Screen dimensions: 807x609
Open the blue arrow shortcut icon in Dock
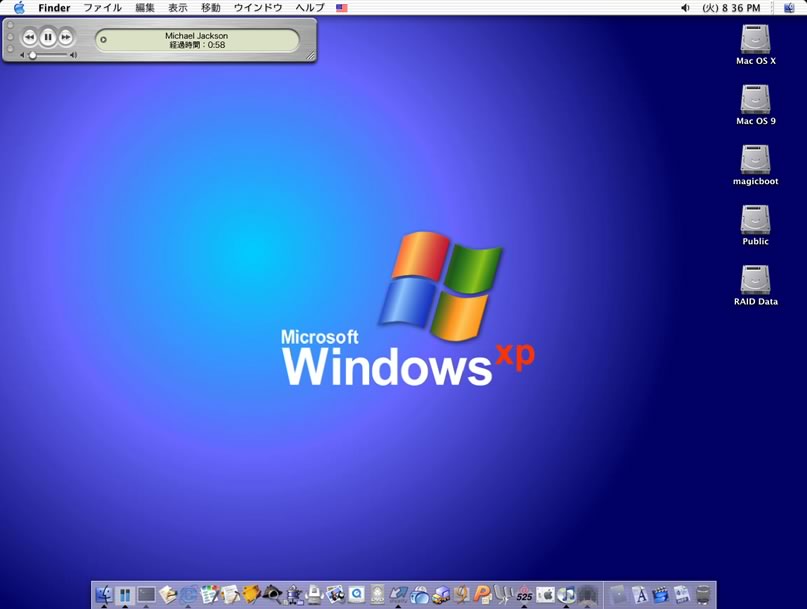pos(398,595)
